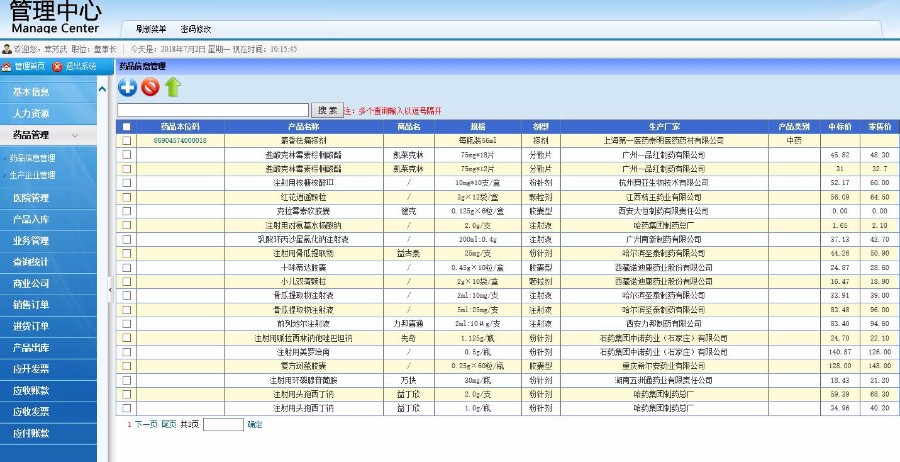Viewport: 900px width, 462px height.
Task: Check the 十味蒂达胶囊 row checkbox
Action: 127,267
